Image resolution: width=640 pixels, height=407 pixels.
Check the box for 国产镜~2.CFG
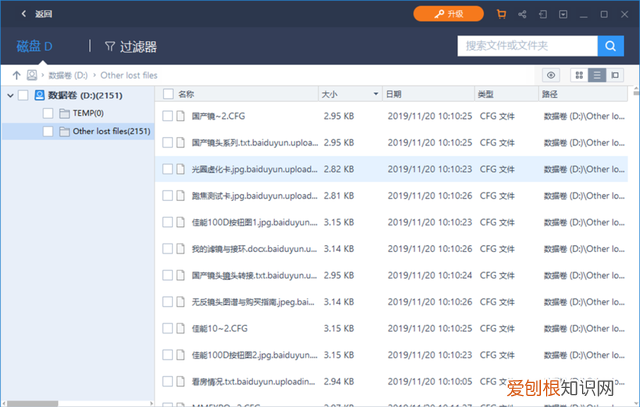(x=168, y=116)
